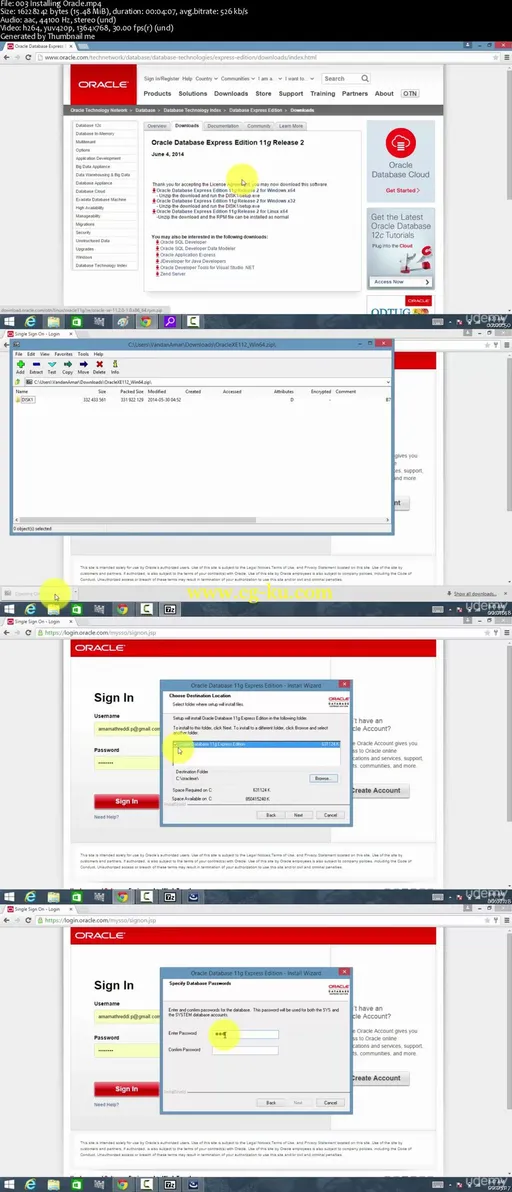
Task: Open the Help menu in 7-Zip
Action: (x=99, y=354)
